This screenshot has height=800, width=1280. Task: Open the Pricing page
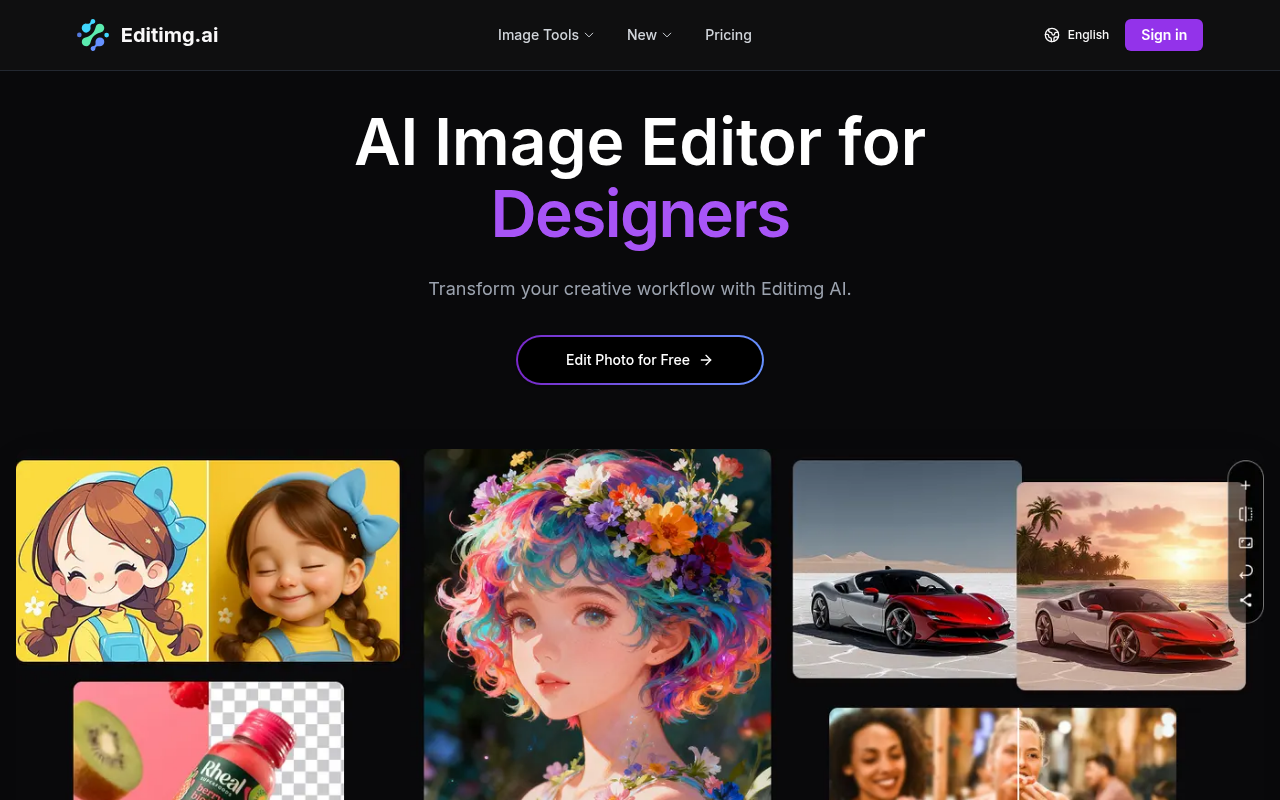tap(728, 35)
